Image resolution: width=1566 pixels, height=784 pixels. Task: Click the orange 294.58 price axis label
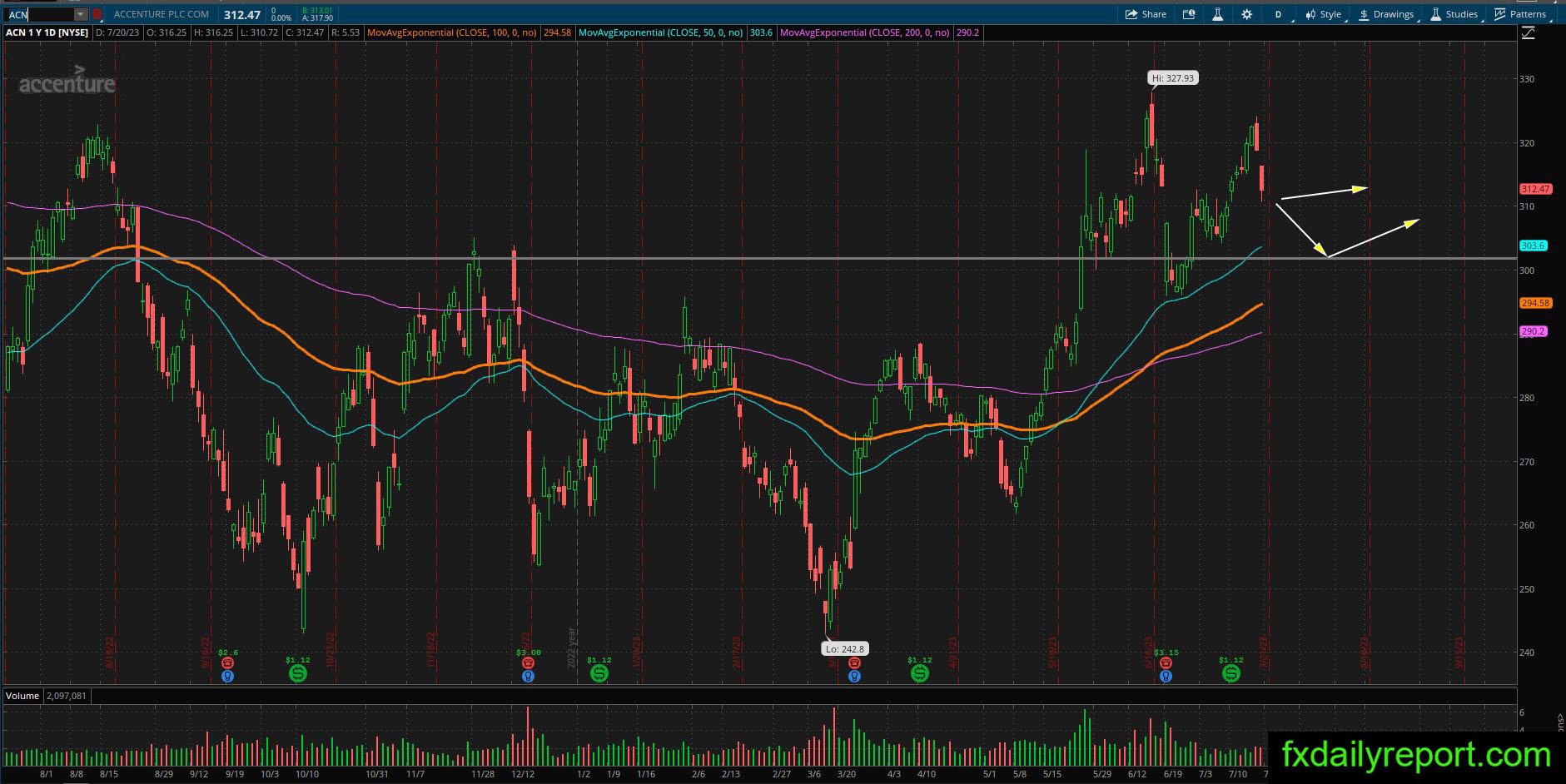pyautogui.click(x=1535, y=303)
